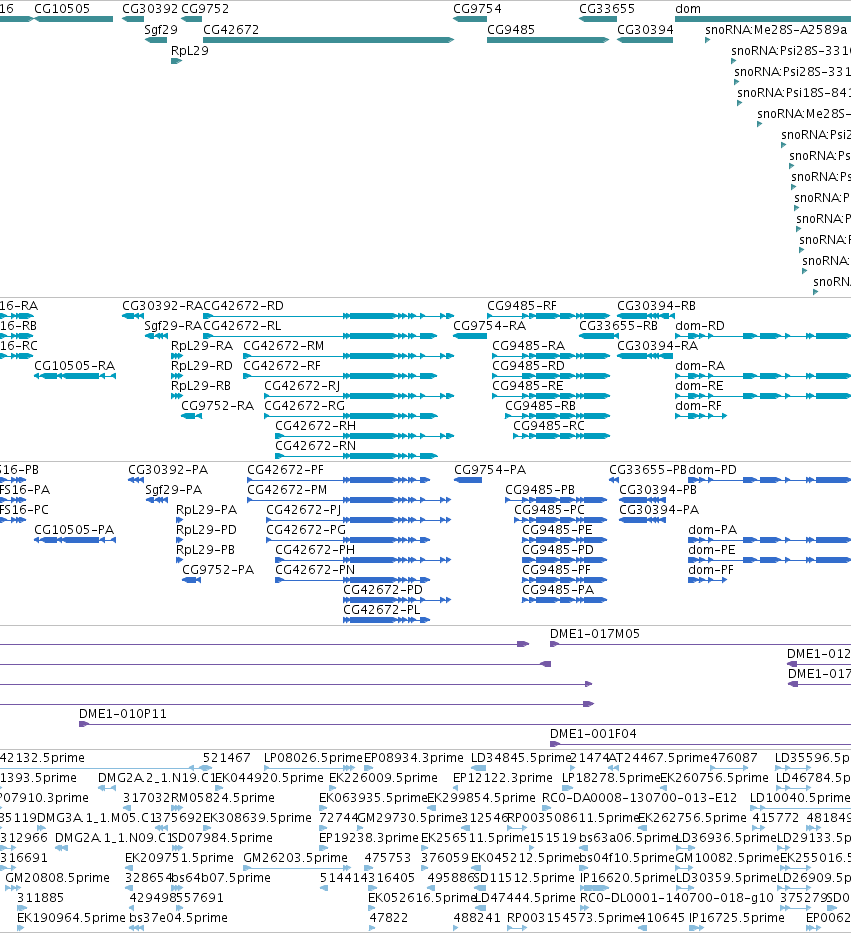851x933 pixels.
Task: Click transcript CG9485-RF
Action: tap(549, 316)
